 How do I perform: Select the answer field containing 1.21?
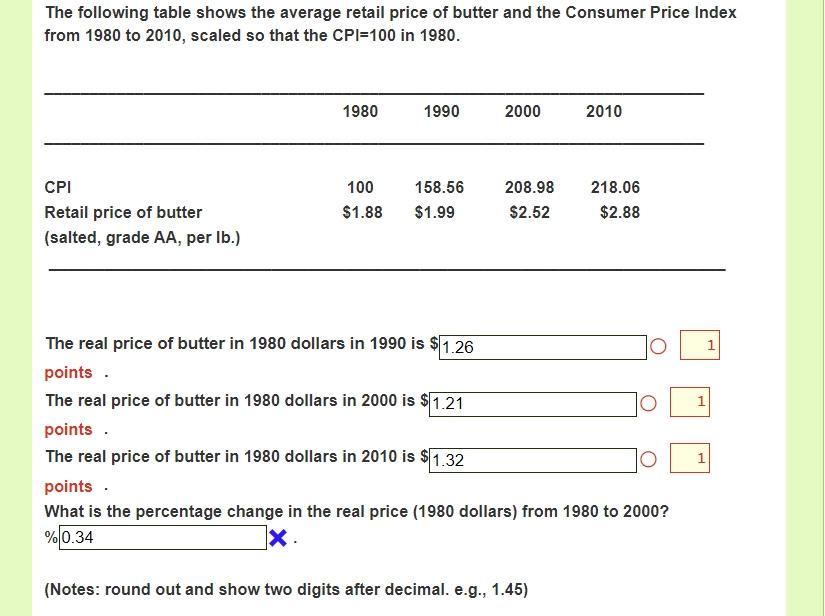coord(530,402)
